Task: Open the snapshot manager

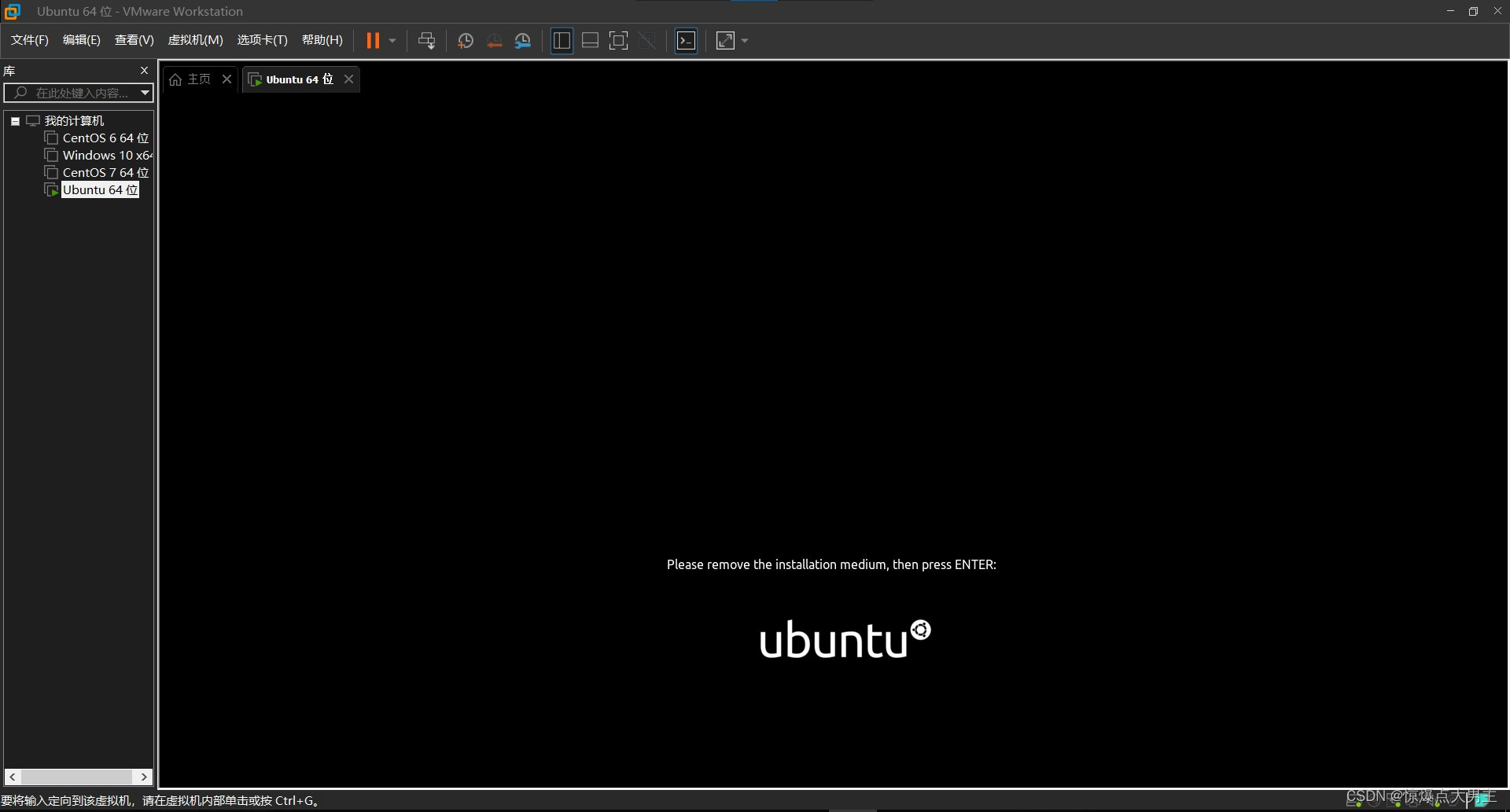Action: (x=523, y=41)
